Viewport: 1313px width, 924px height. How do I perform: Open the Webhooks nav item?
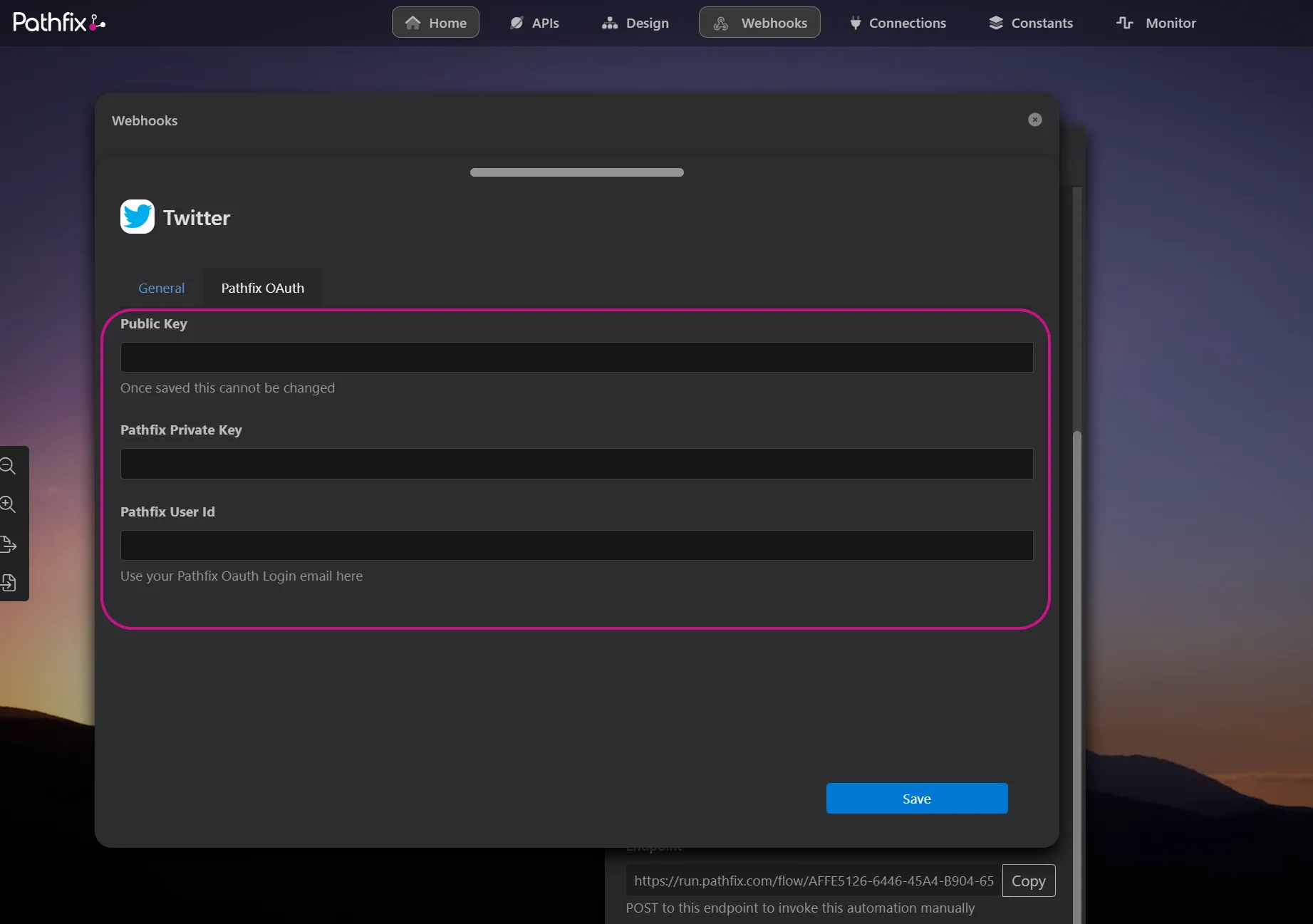pyautogui.click(x=759, y=23)
